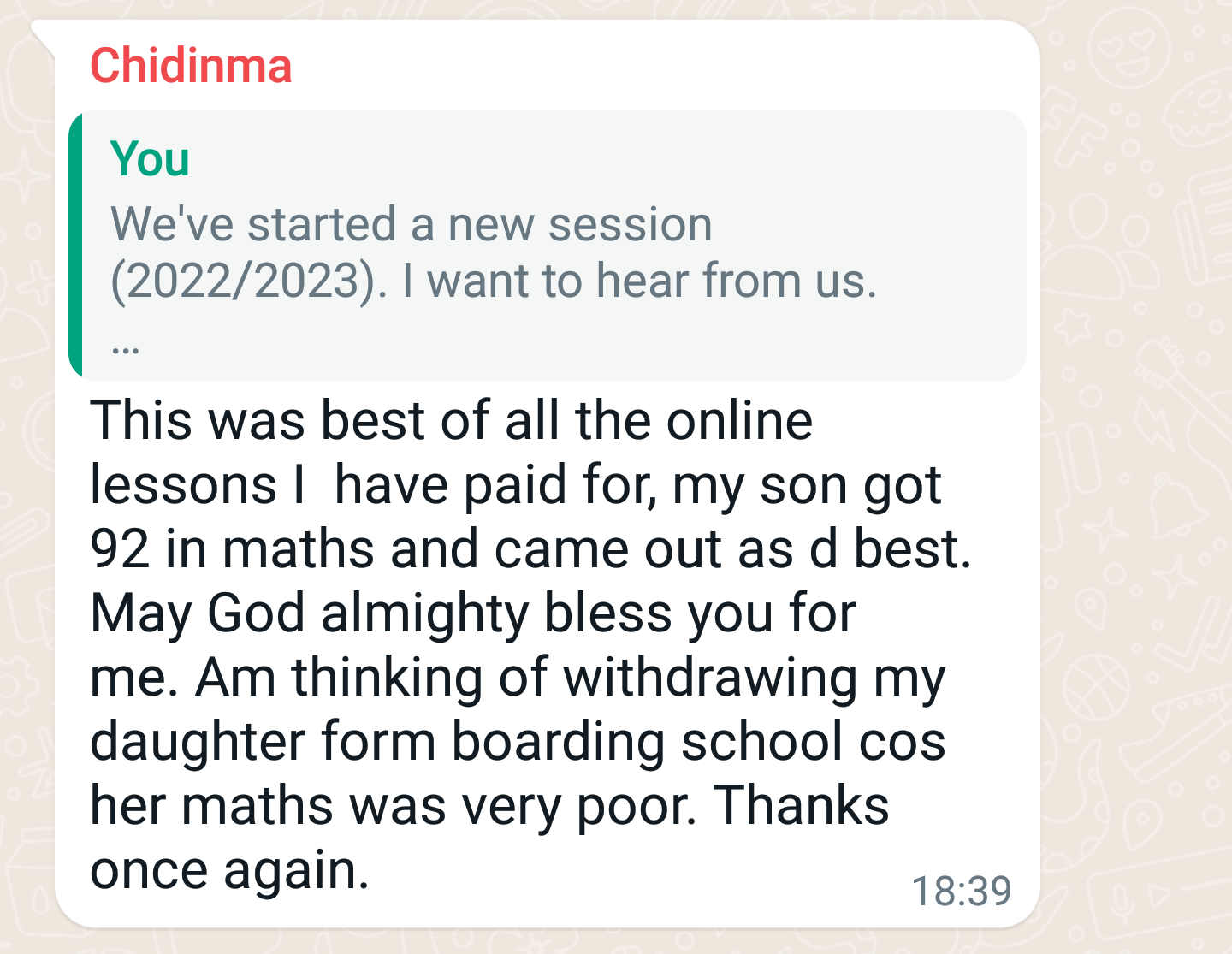Tap the sender name Chidinma
This screenshot has height=954, width=1232.
pos(191,66)
